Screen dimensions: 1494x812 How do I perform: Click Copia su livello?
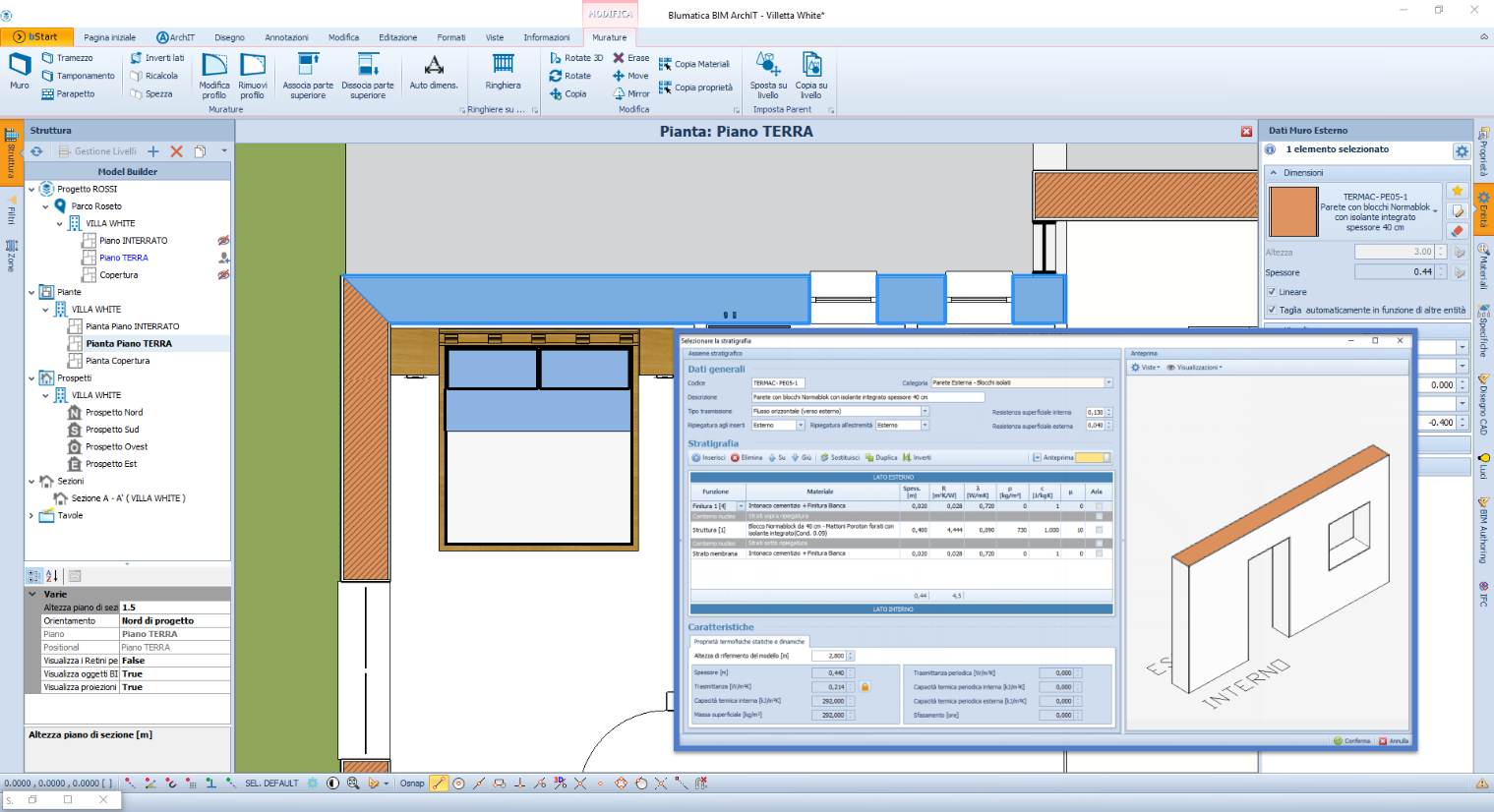[x=811, y=77]
